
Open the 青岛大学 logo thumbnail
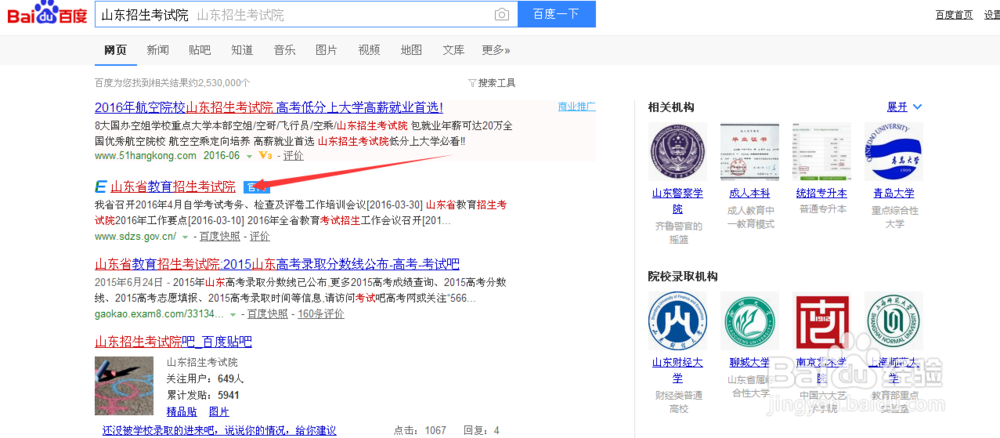[893, 152]
